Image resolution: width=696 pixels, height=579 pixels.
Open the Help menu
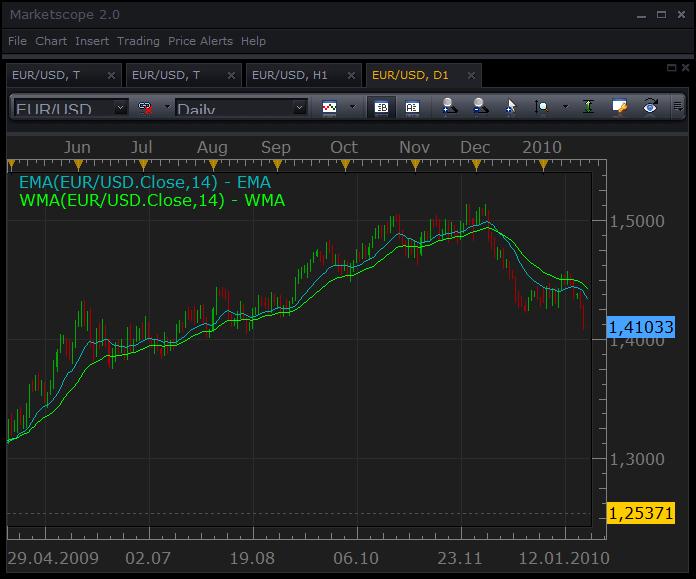click(253, 41)
